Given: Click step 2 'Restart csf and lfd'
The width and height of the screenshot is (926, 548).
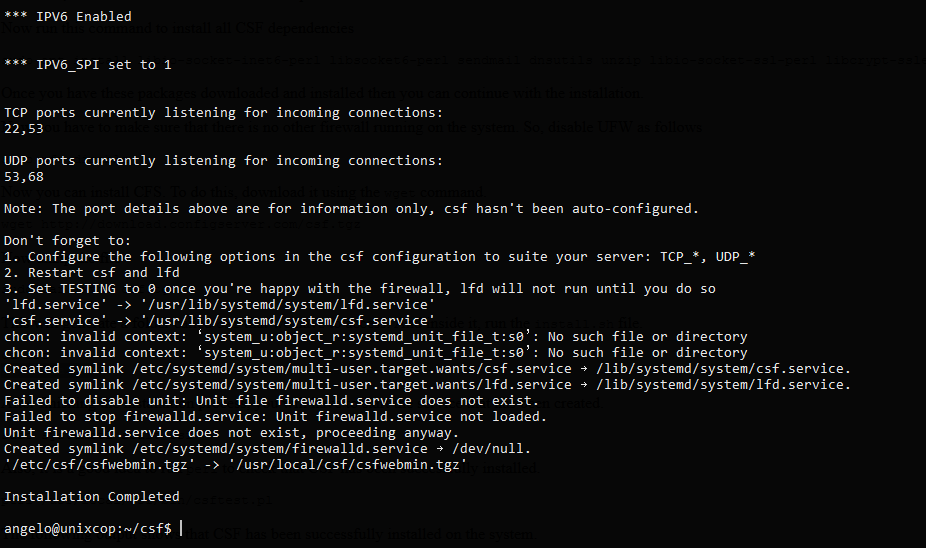Looking at the screenshot, I should tap(92, 273).
